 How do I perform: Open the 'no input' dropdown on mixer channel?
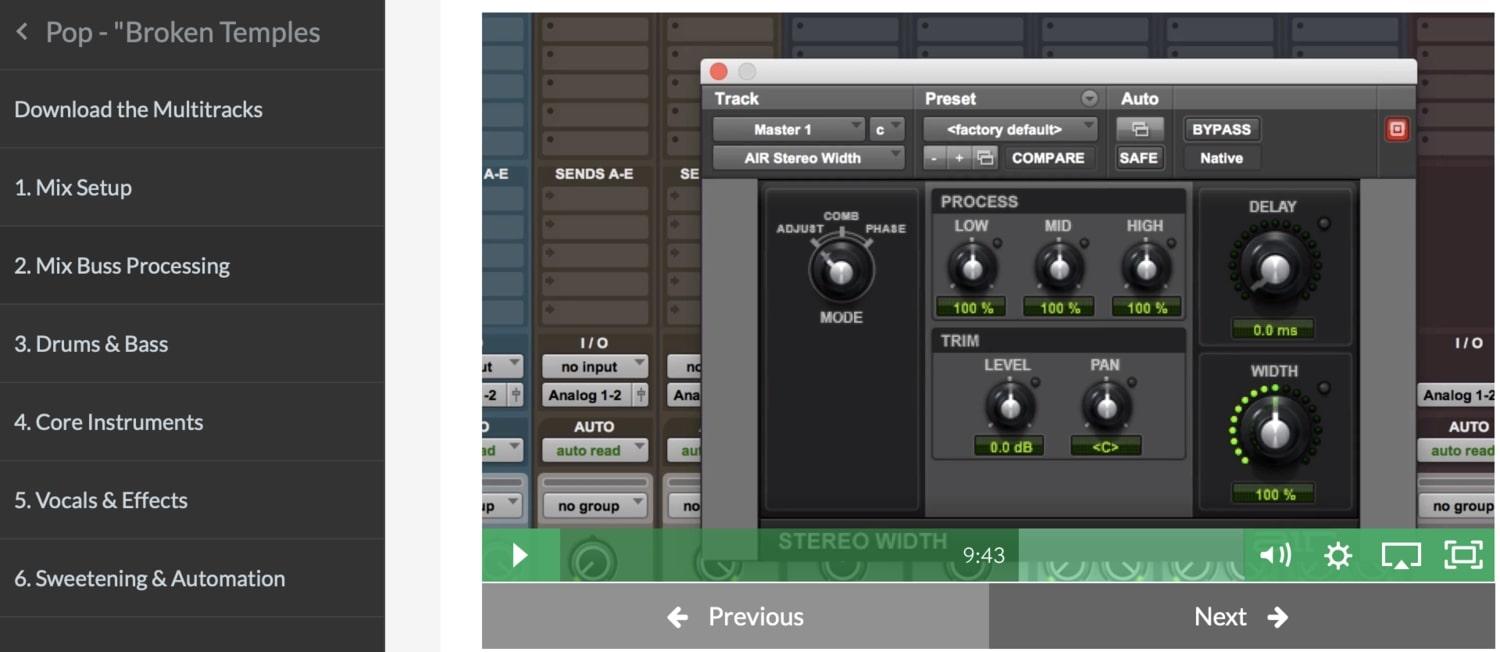pos(594,367)
